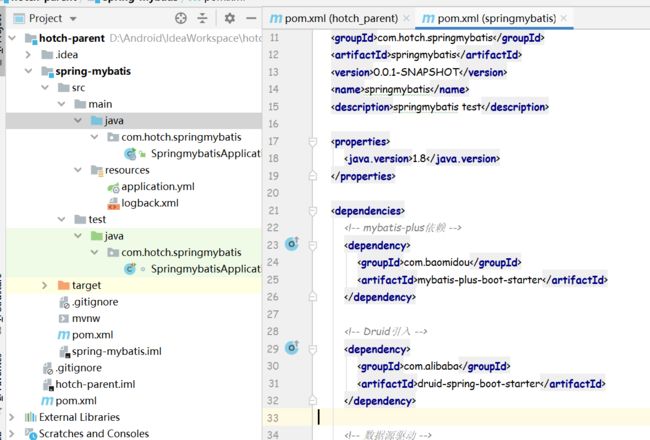Click the orange target folder icon
Image resolution: width=650 pixels, height=440 pixels.
point(63,285)
